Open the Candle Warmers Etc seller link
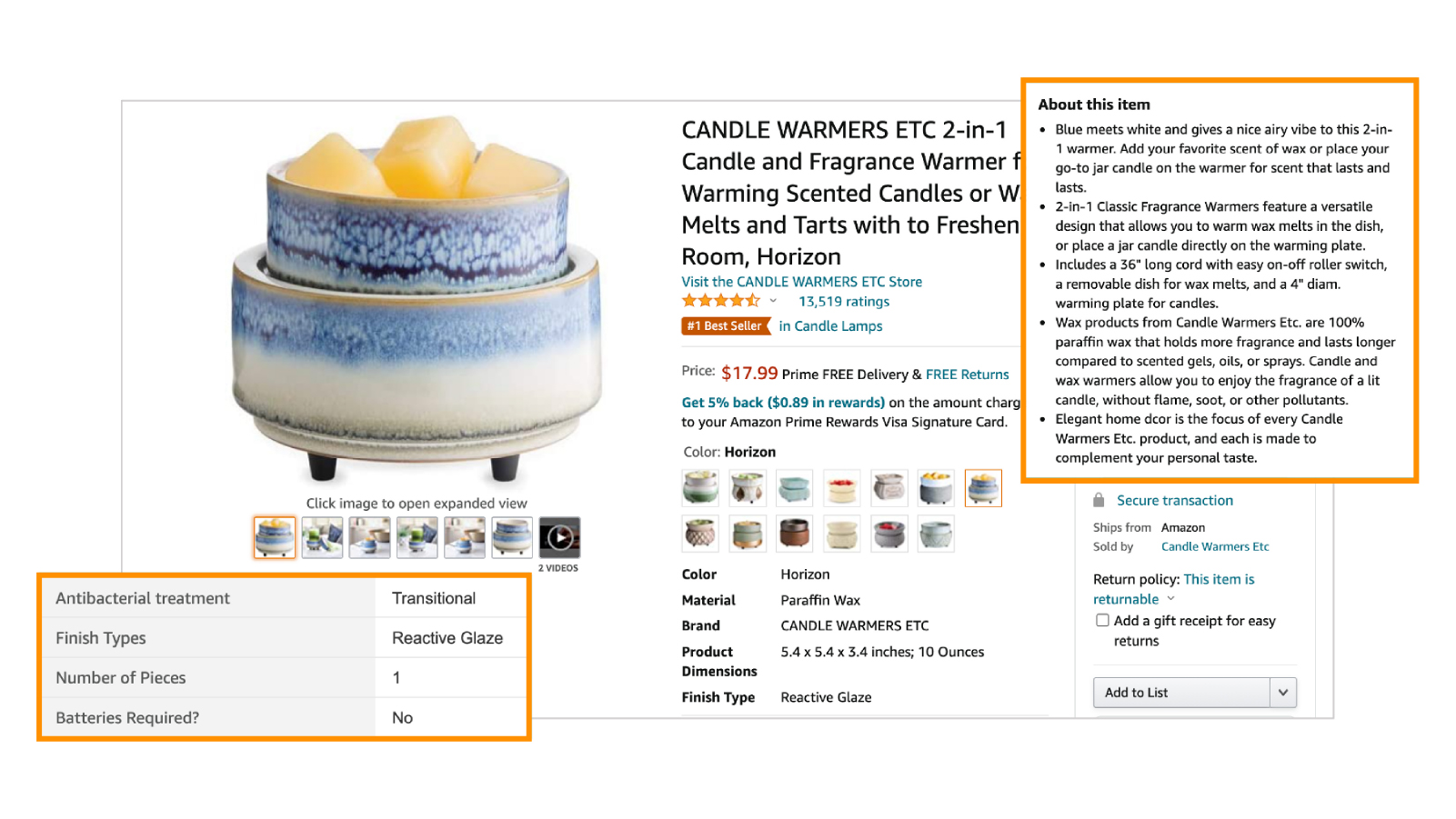 [1215, 546]
